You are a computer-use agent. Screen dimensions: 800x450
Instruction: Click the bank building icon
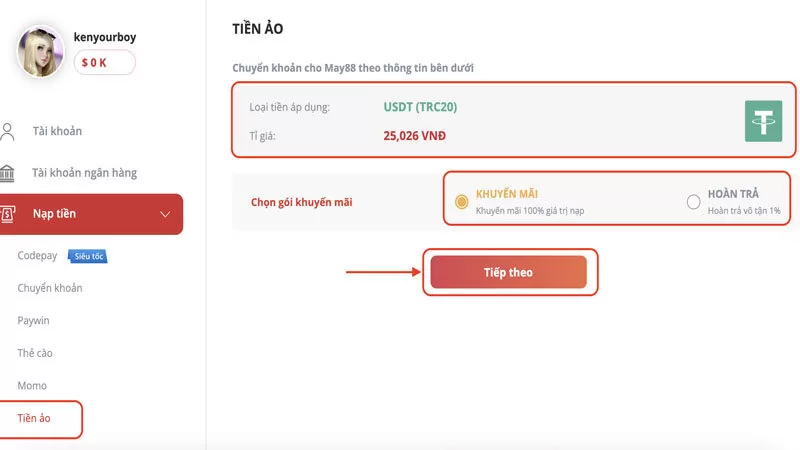pos(9,173)
